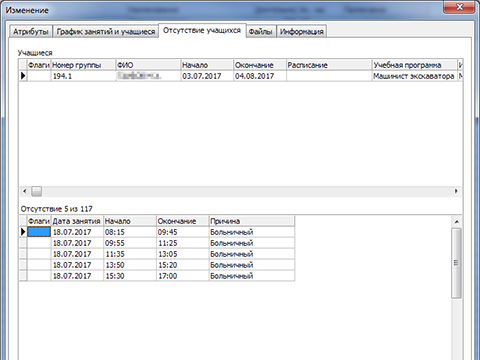The width and height of the screenshot is (480, 360).
Task: Click the row selector of the 09:55 row
Action: (x=23, y=243)
